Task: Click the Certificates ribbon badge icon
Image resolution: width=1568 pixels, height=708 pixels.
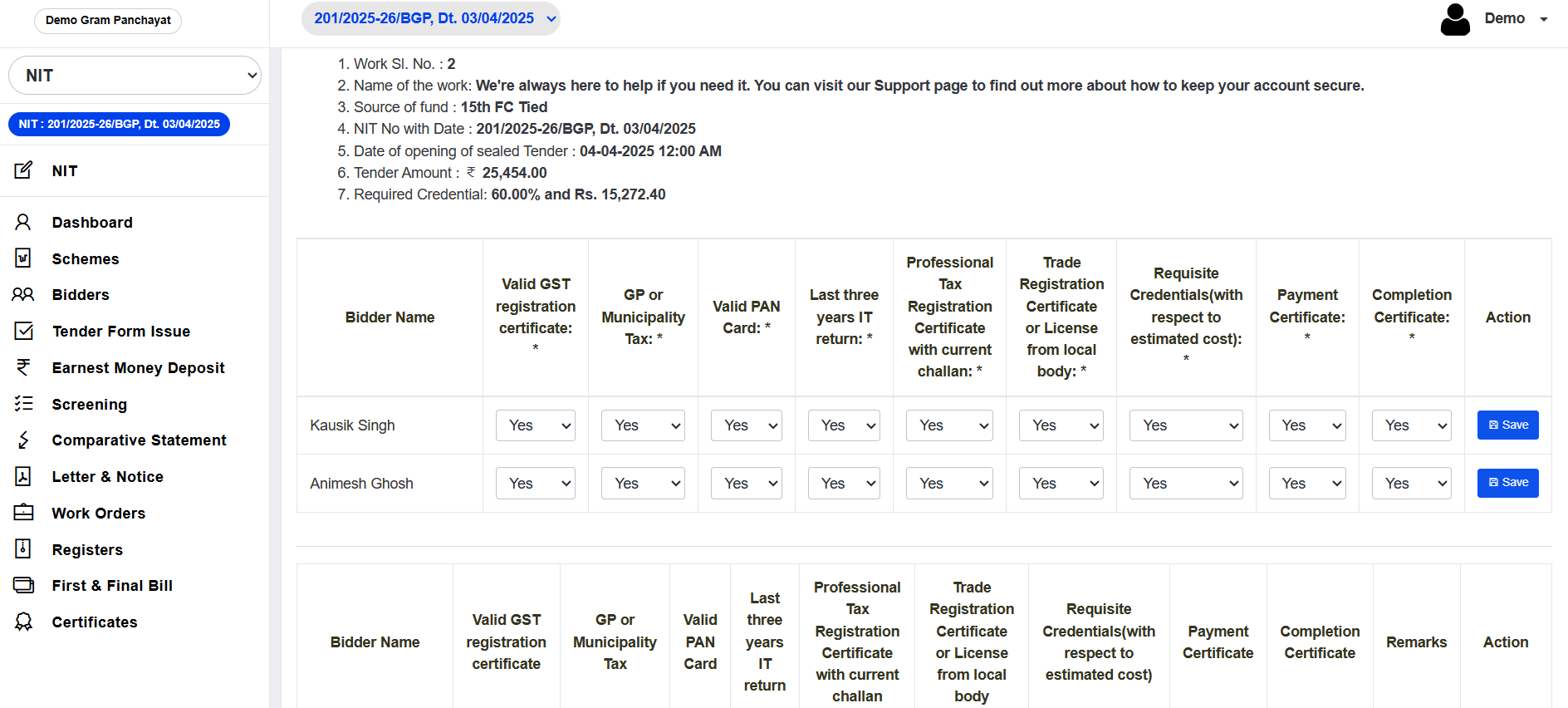Action: tap(23, 622)
